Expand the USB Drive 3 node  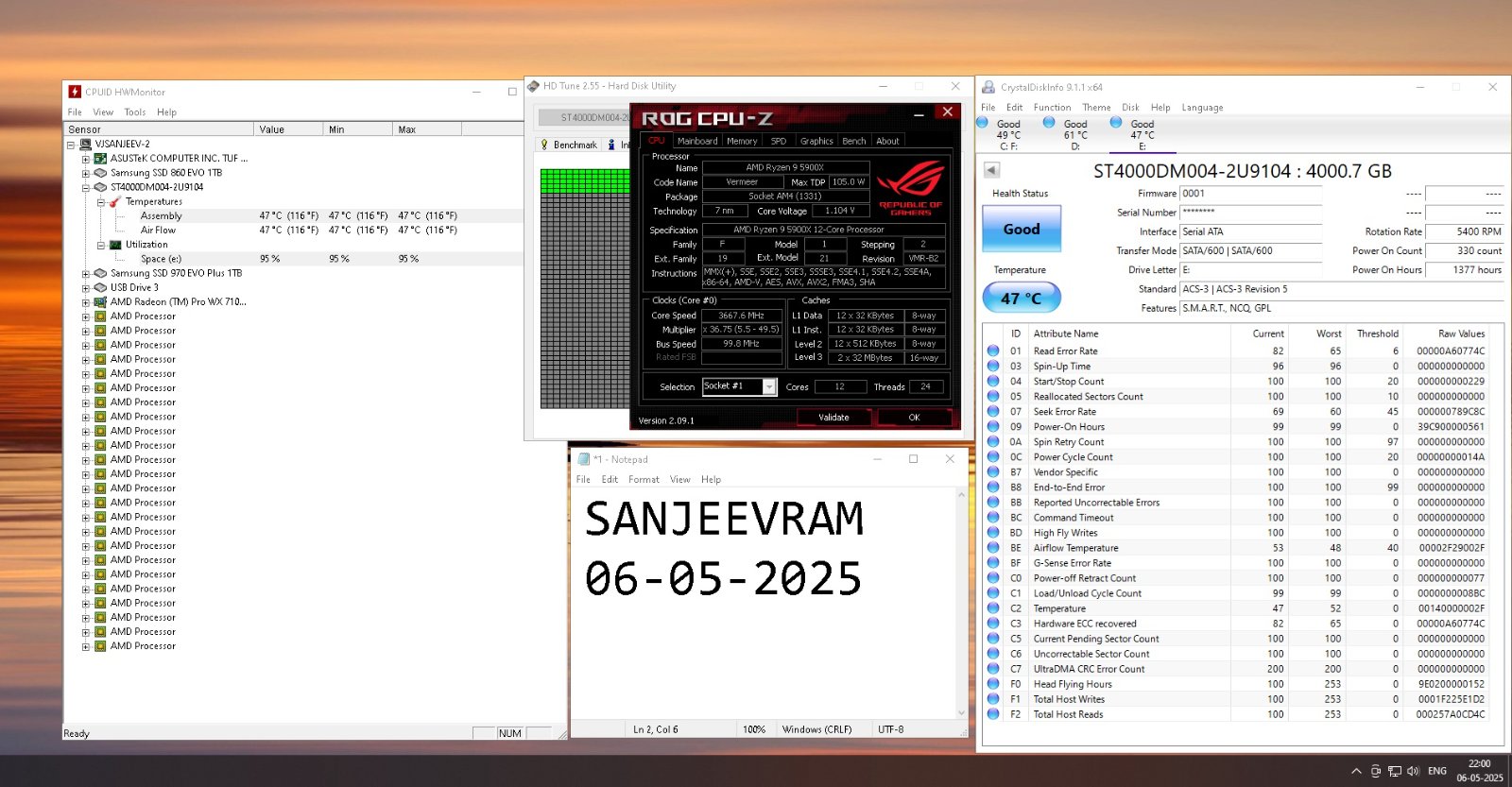click(85, 288)
